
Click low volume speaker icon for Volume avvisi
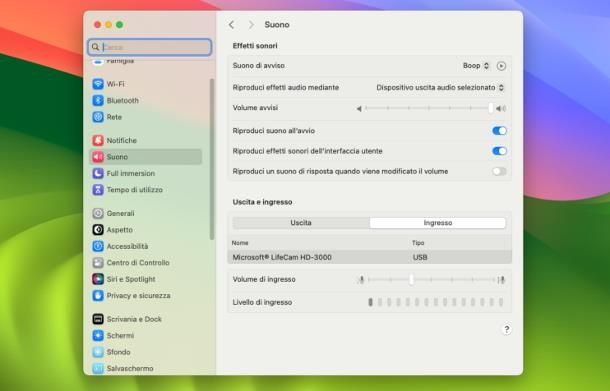point(359,109)
